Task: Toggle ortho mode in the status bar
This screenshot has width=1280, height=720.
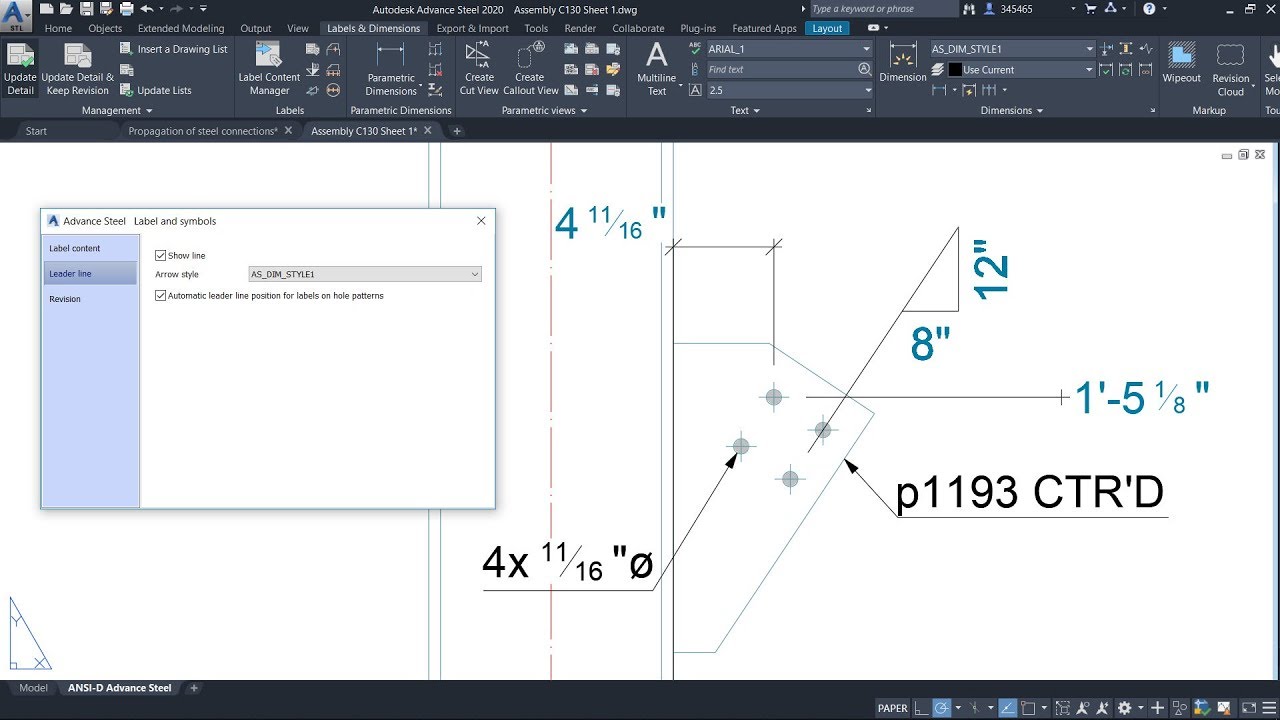Action: click(919, 707)
